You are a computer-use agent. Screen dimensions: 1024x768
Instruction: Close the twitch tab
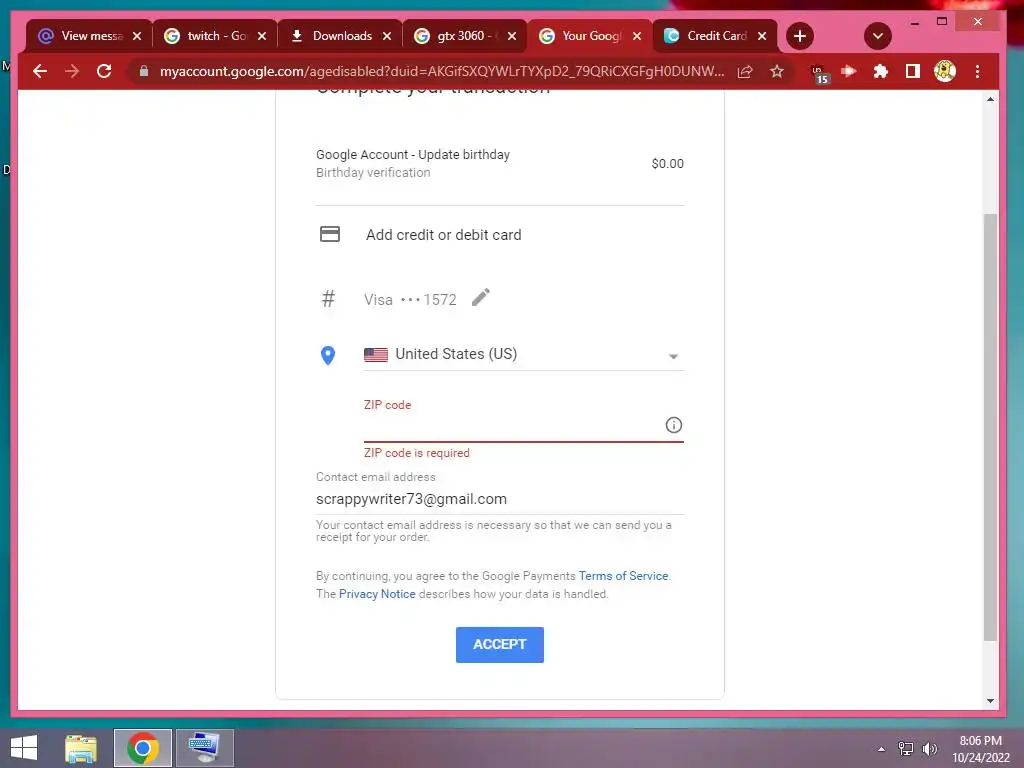point(262,36)
